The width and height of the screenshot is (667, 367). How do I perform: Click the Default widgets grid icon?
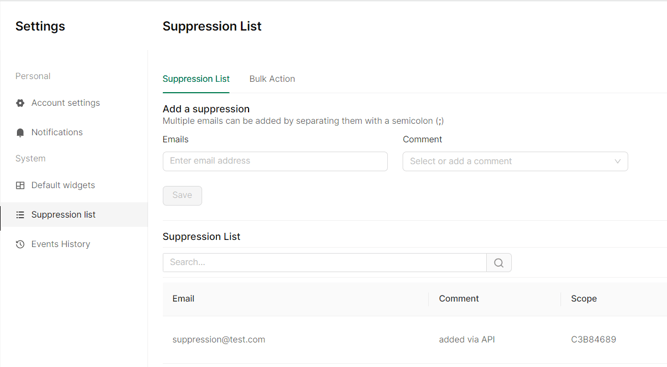tap(20, 185)
